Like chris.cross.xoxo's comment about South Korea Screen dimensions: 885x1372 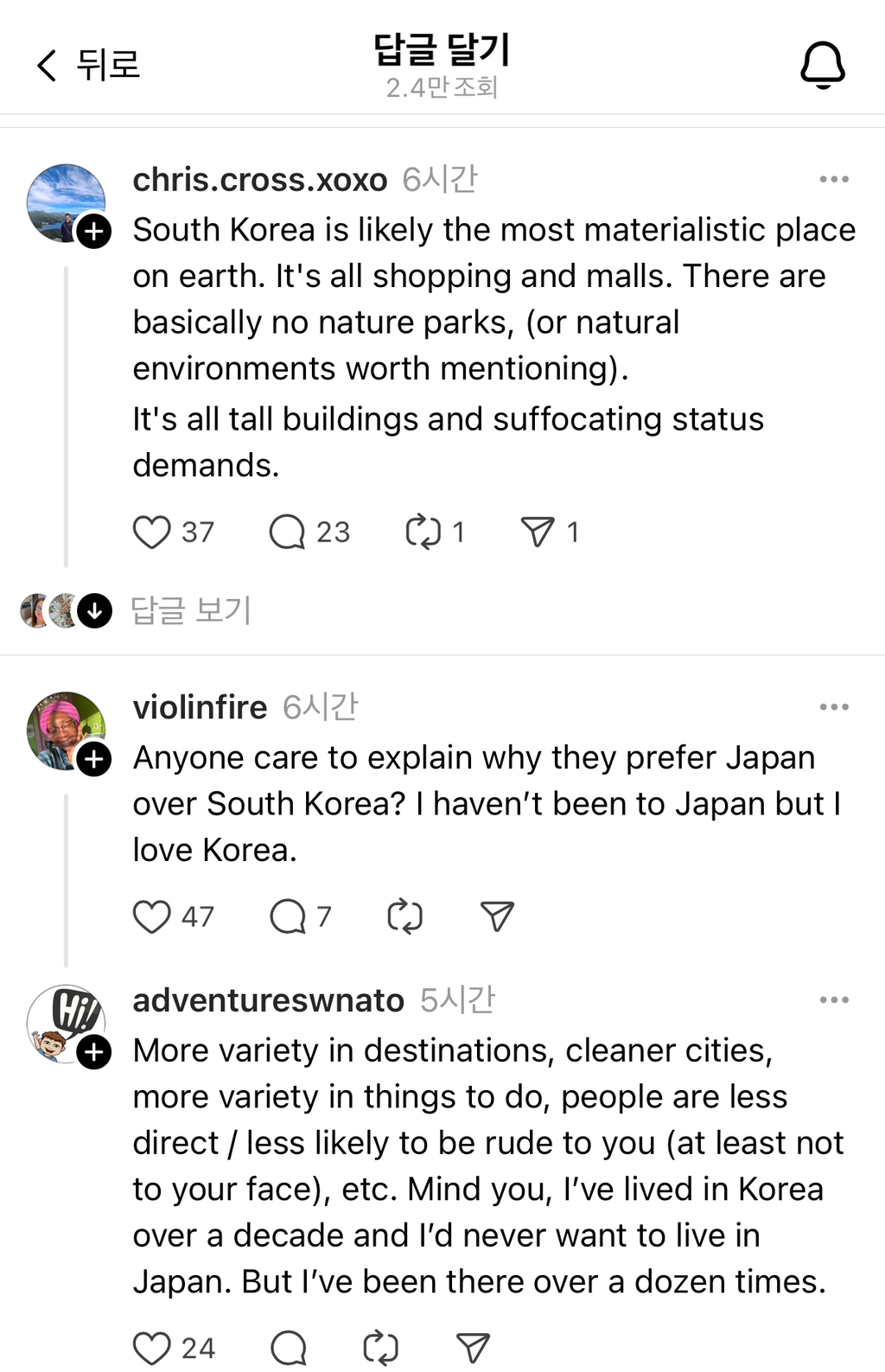153,532
